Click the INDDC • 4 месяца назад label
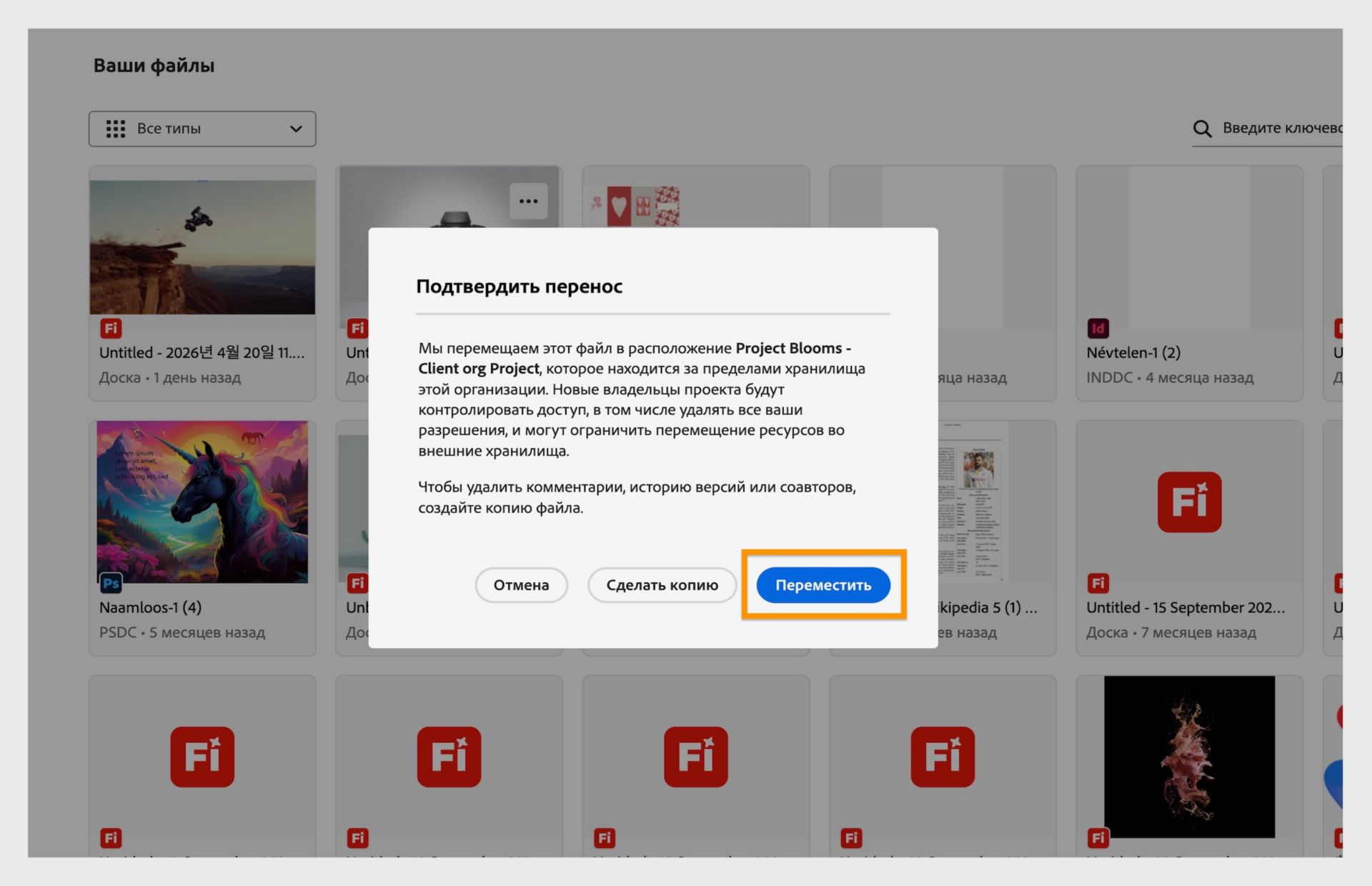Viewport: 1372px width, 886px height. pos(1170,377)
